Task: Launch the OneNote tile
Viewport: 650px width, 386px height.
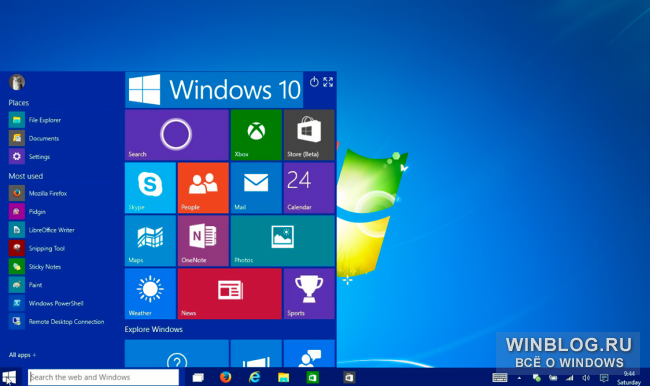Action: pos(203,241)
